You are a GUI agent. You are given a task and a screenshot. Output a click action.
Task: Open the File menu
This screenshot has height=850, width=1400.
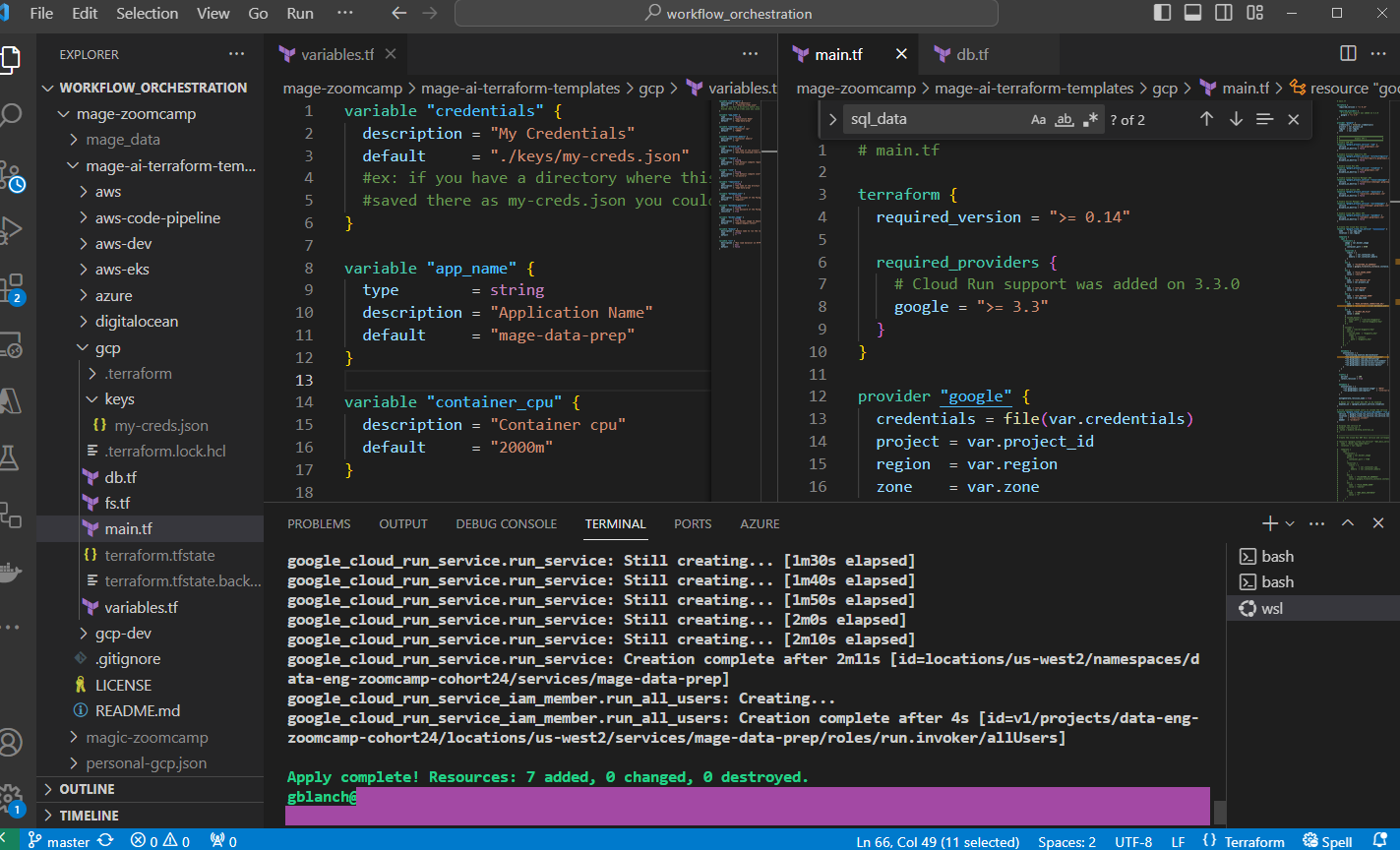(x=41, y=14)
